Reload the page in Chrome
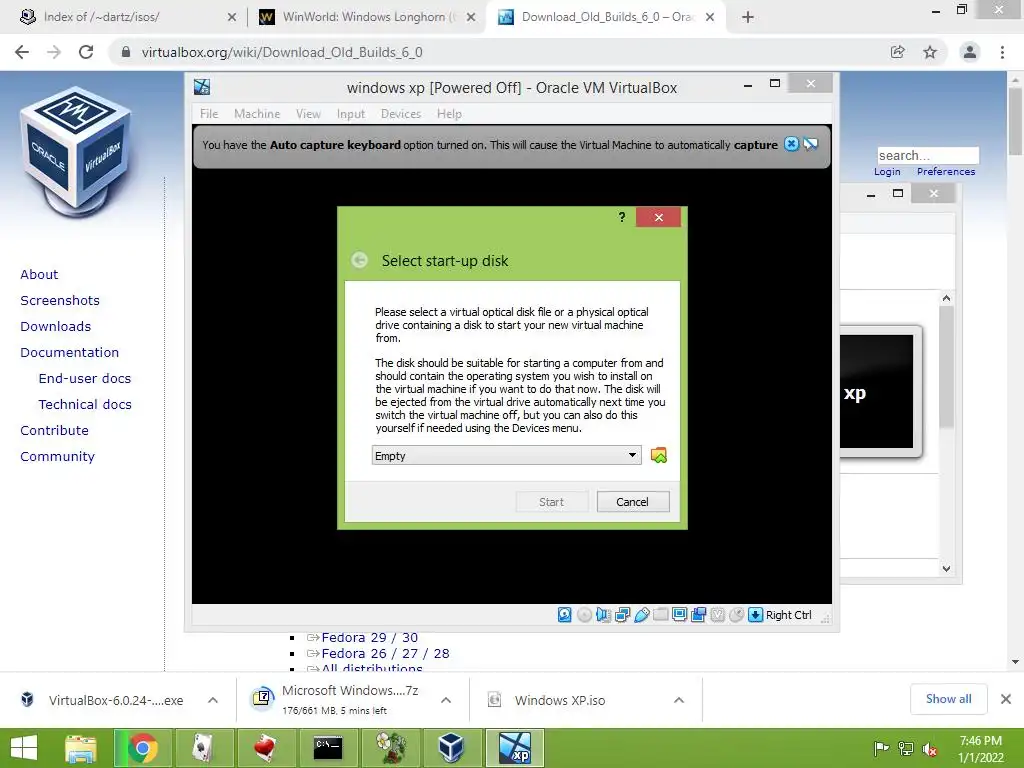 pyautogui.click(x=86, y=52)
